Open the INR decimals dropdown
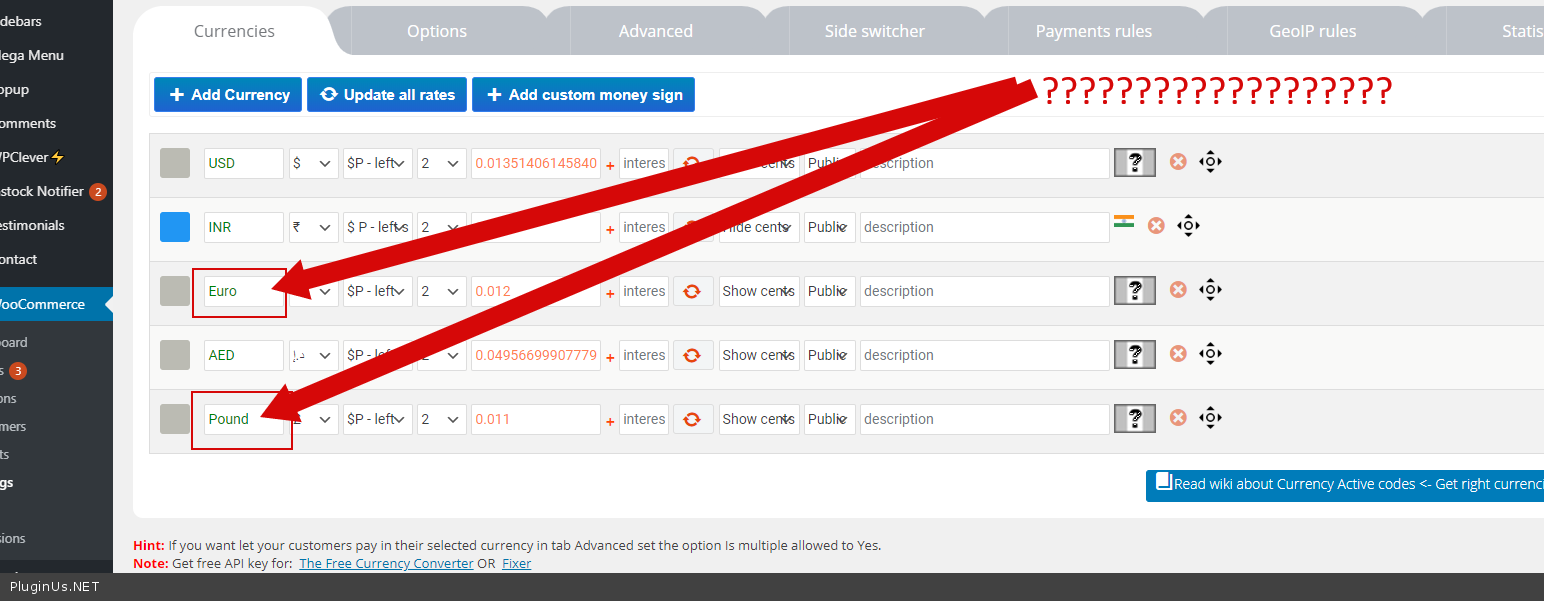 pyautogui.click(x=442, y=227)
